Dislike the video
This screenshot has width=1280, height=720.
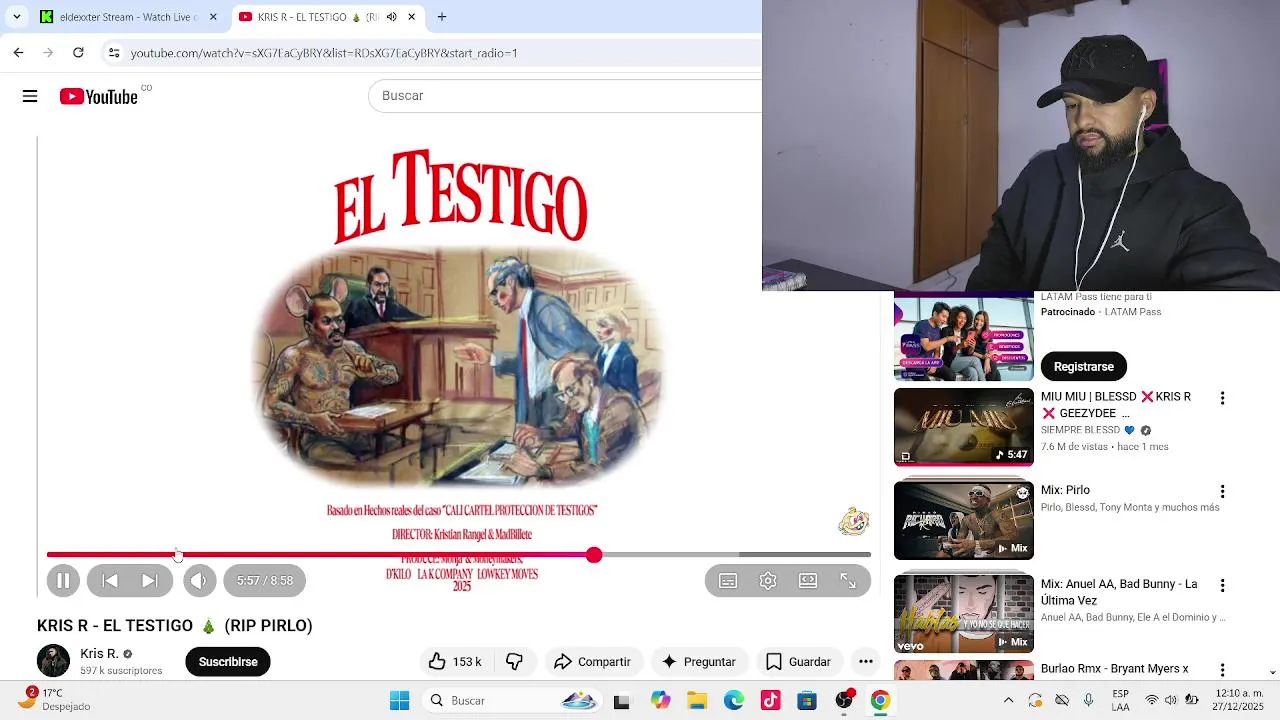click(x=515, y=661)
